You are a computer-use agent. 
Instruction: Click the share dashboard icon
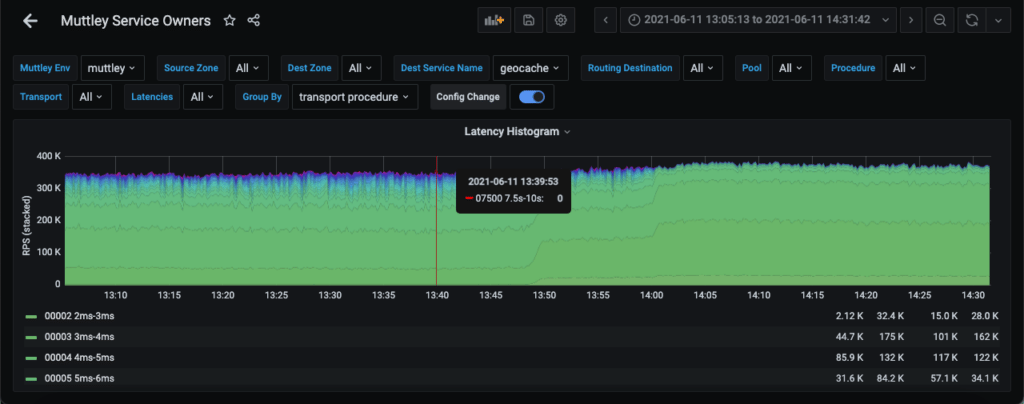click(x=254, y=20)
